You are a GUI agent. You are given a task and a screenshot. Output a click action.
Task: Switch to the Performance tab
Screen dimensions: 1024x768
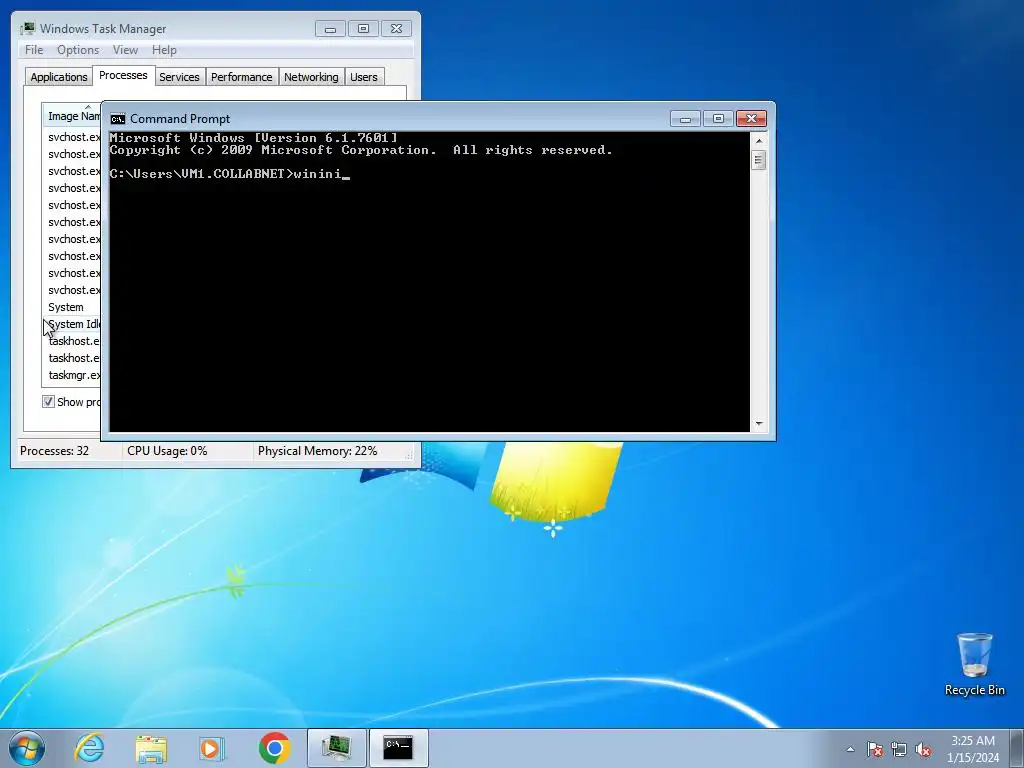(241, 77)
